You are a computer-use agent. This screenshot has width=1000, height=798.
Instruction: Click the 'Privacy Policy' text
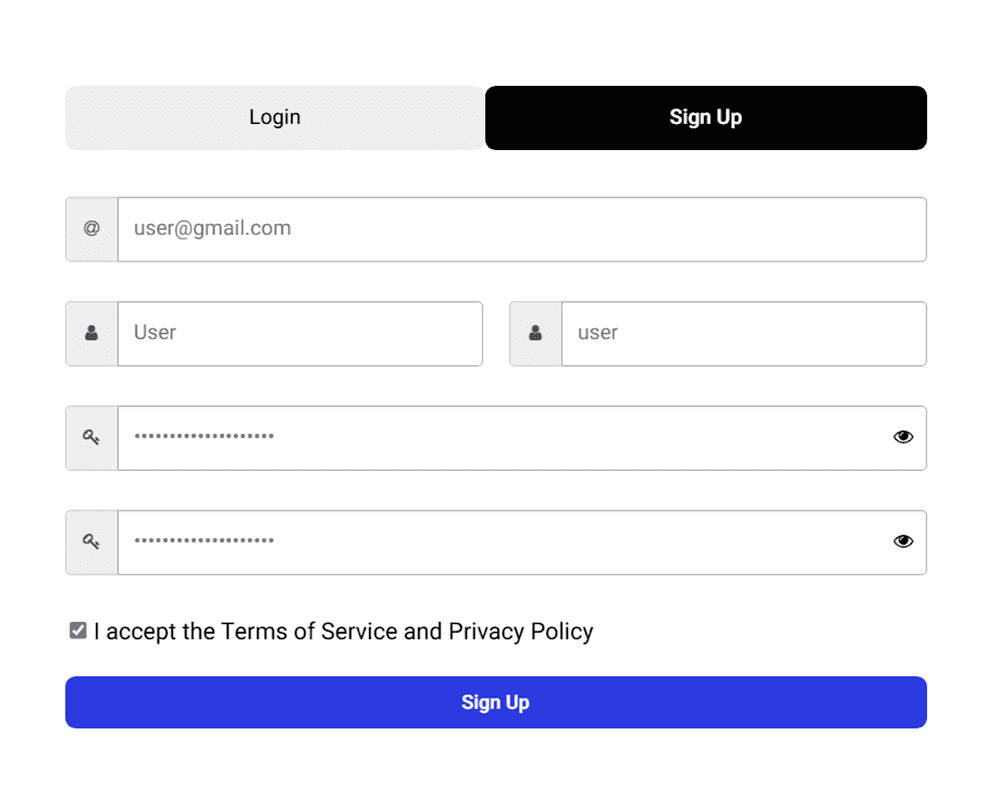[520, 632]
